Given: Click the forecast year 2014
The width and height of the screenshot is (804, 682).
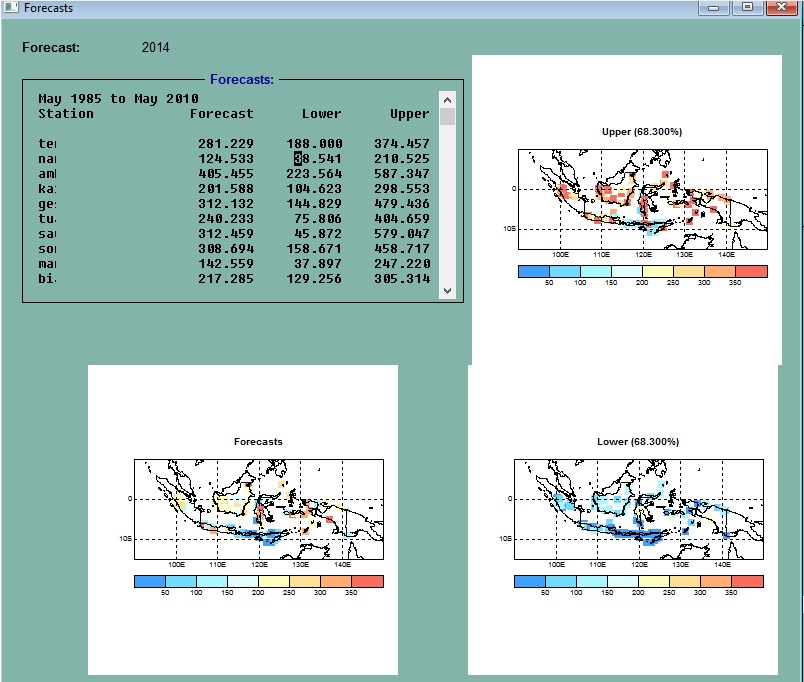Looking at the screenshot, I should click(155, 47).
